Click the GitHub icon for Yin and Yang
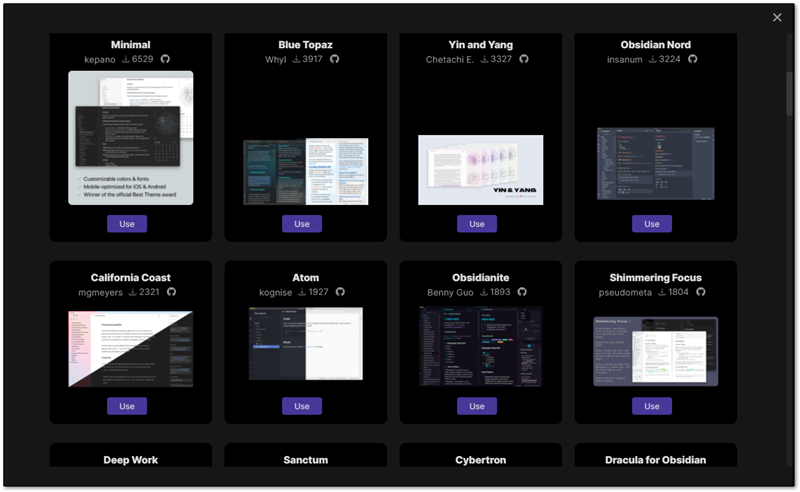Screen dimensions: 800x492 (x=523, y=59)
